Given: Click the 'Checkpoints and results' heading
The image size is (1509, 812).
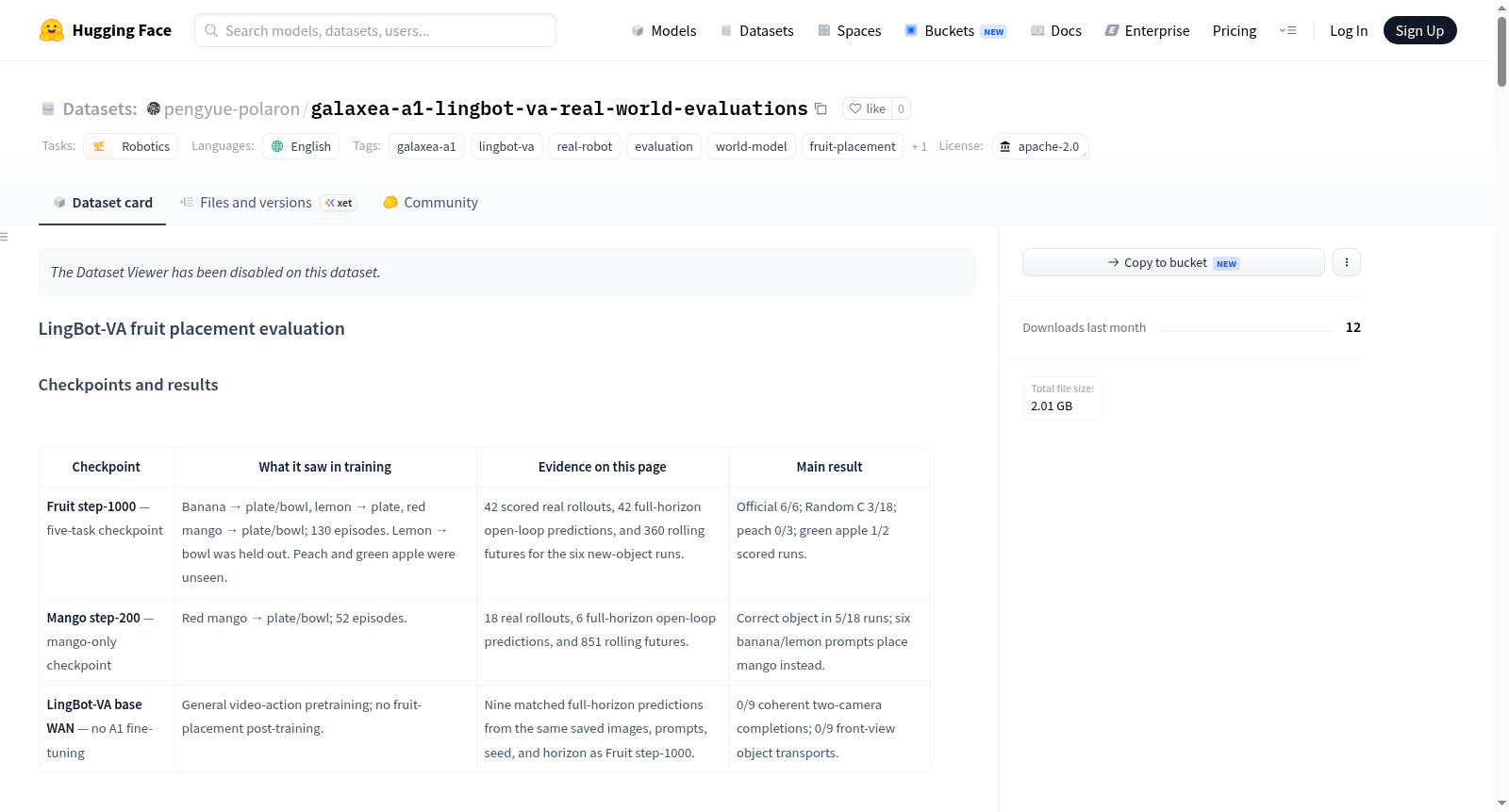Looking at the screenshot, I should pos(128,385).
